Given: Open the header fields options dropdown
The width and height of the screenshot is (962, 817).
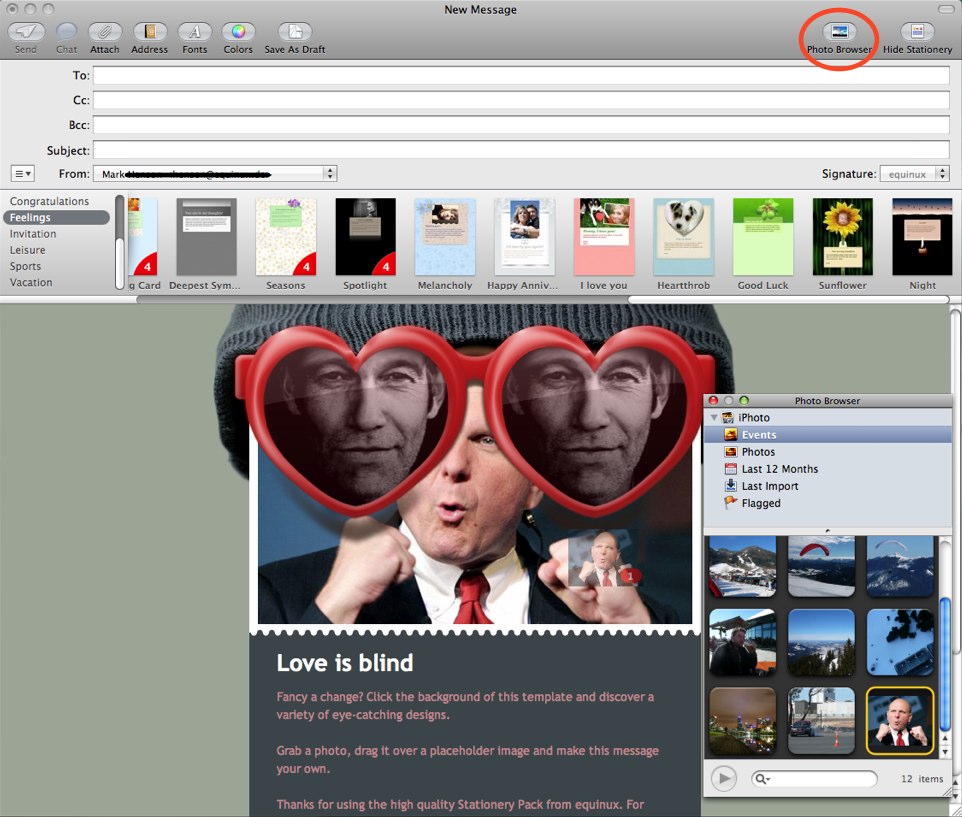Looking at the screenshot, I should [22, 174].
